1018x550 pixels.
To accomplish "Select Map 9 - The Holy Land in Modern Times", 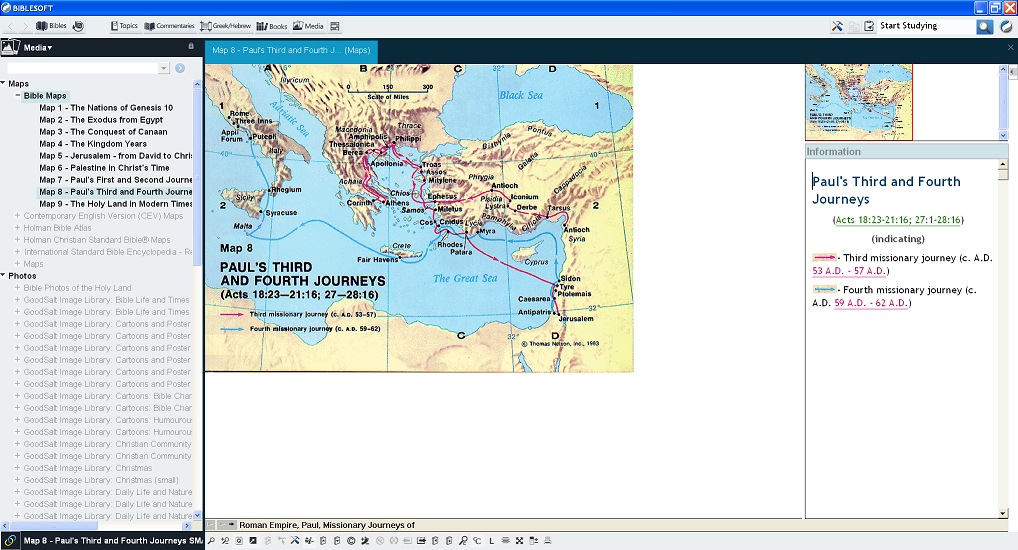I will tap(116, 204).
